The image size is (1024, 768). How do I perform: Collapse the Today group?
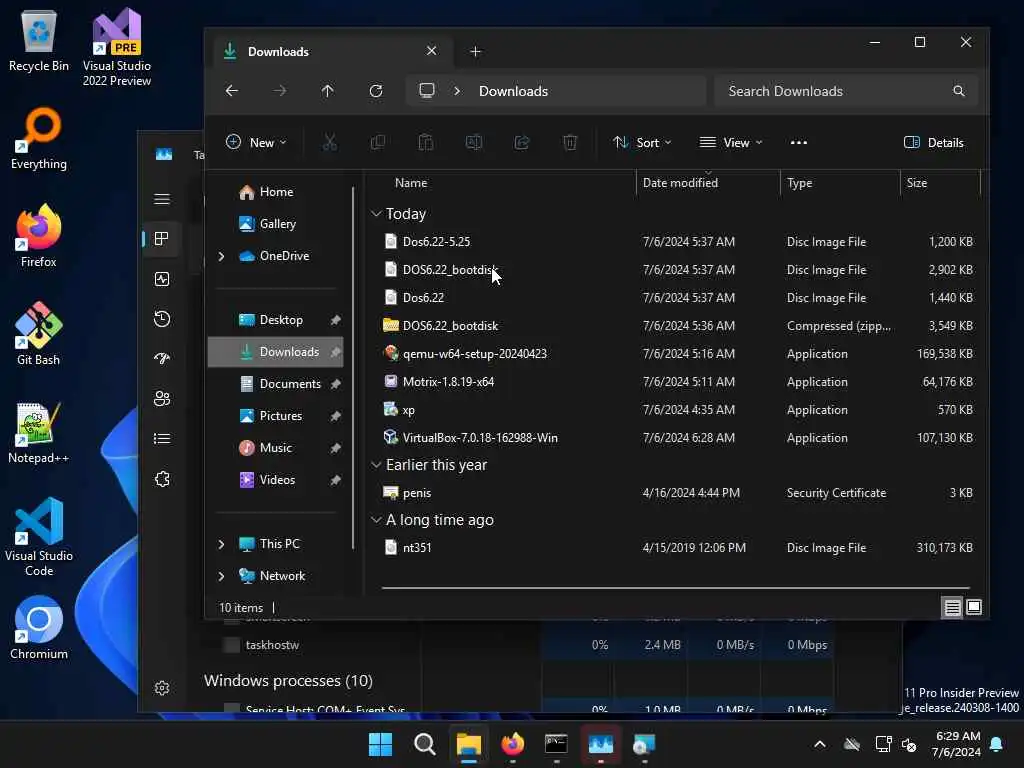pyautogui.click(x=376, y=214)
